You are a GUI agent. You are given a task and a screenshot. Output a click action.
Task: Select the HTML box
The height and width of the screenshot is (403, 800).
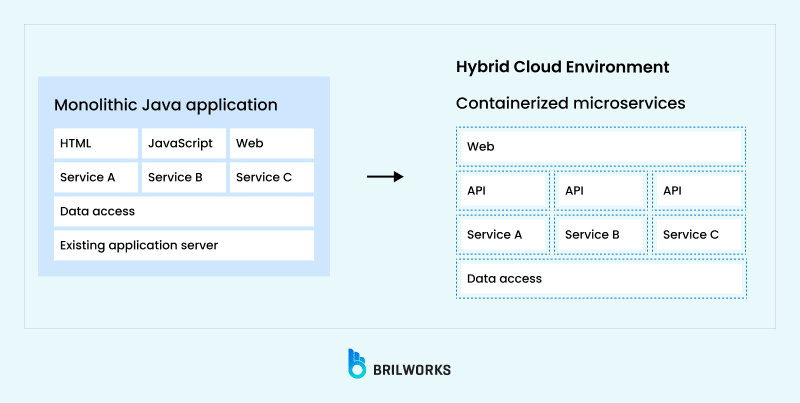(x=95, y=143)
